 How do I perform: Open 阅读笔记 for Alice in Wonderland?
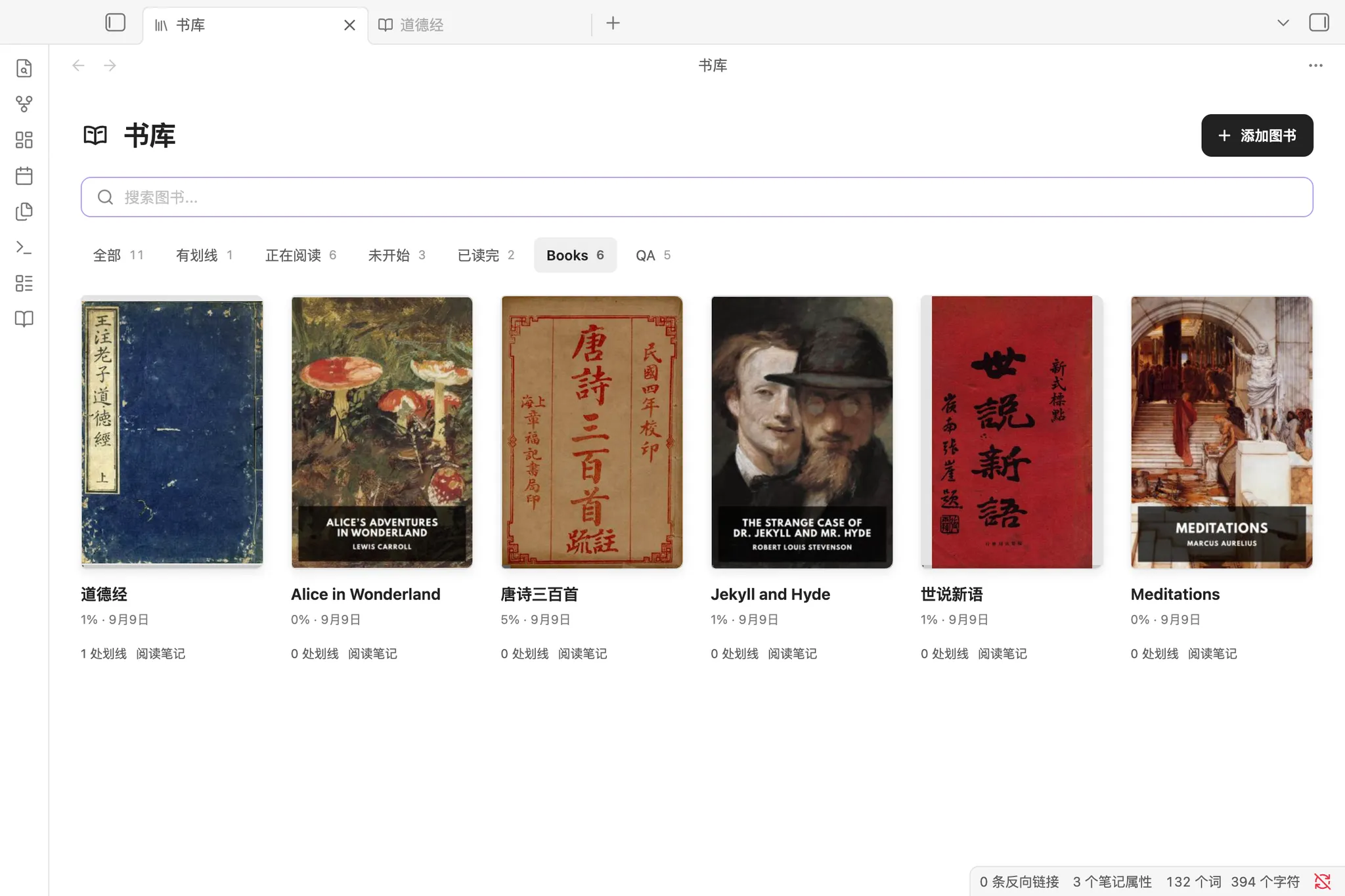pos(372,654)
